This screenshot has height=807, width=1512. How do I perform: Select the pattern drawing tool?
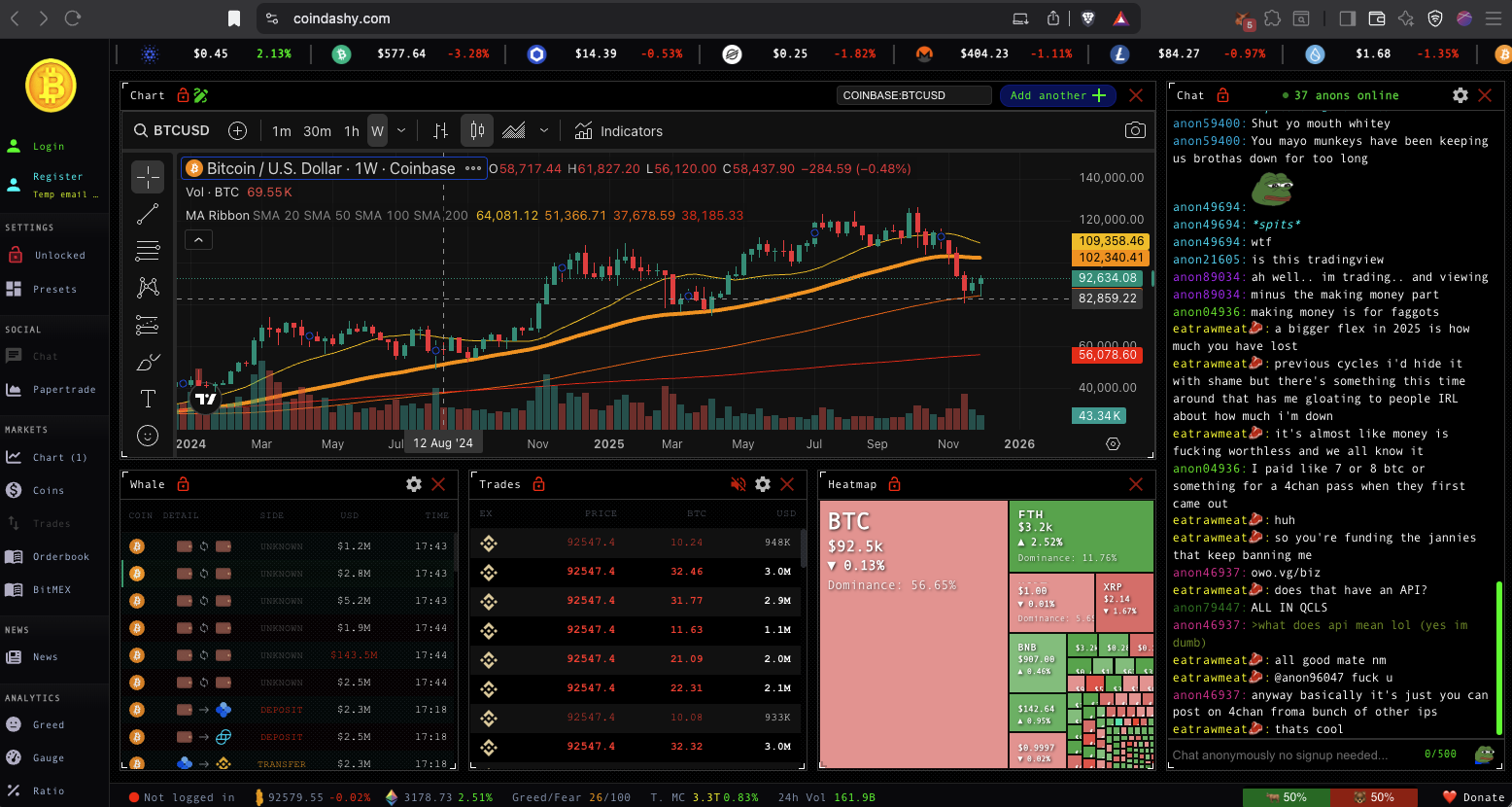pyautogui.click(x=148, y=288)
